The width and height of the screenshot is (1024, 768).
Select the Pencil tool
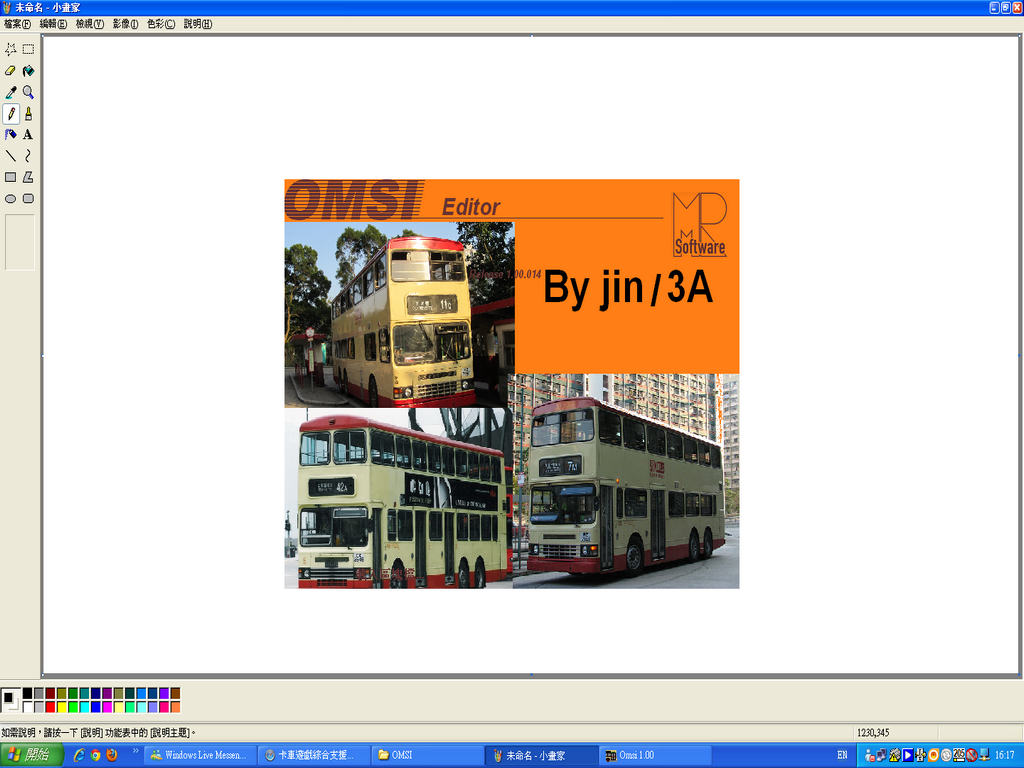click(10, 114)
